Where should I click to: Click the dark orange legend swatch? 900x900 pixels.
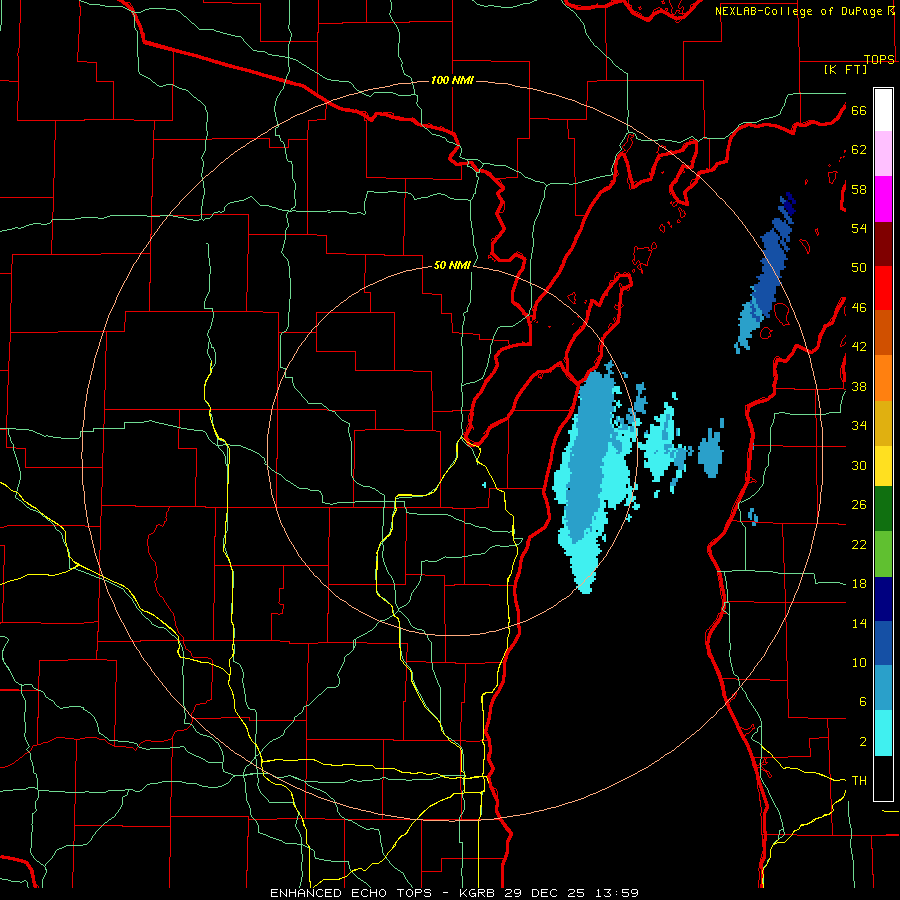point(883,332)
